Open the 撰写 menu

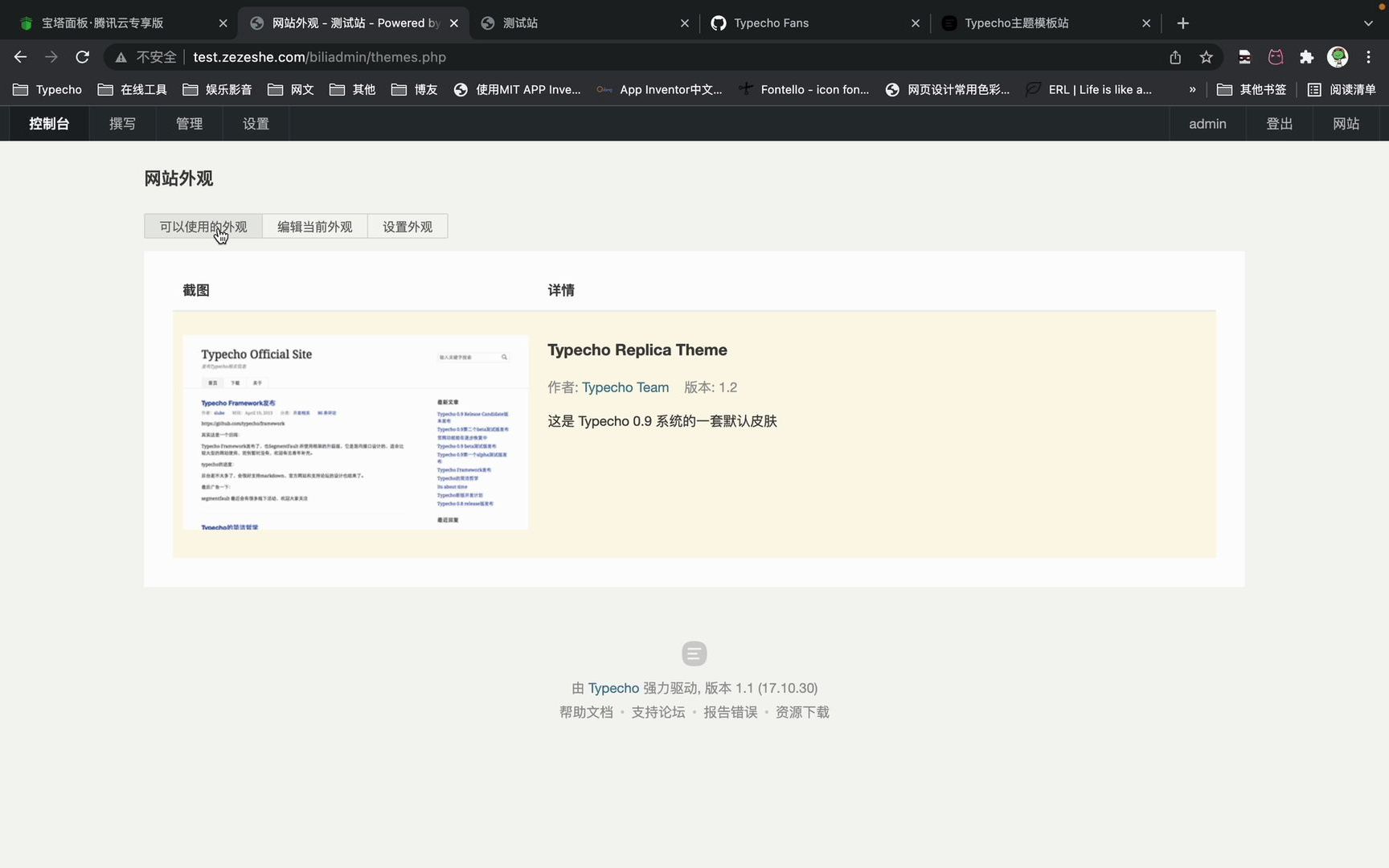[x=122, y=124]
